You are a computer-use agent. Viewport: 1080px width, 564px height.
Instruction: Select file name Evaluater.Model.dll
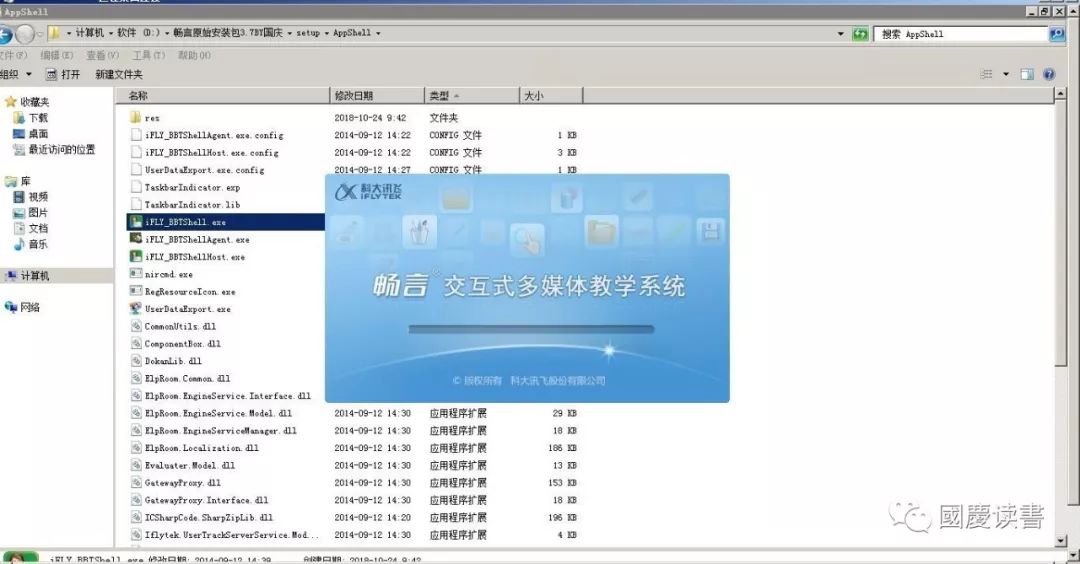click(189, 466)
